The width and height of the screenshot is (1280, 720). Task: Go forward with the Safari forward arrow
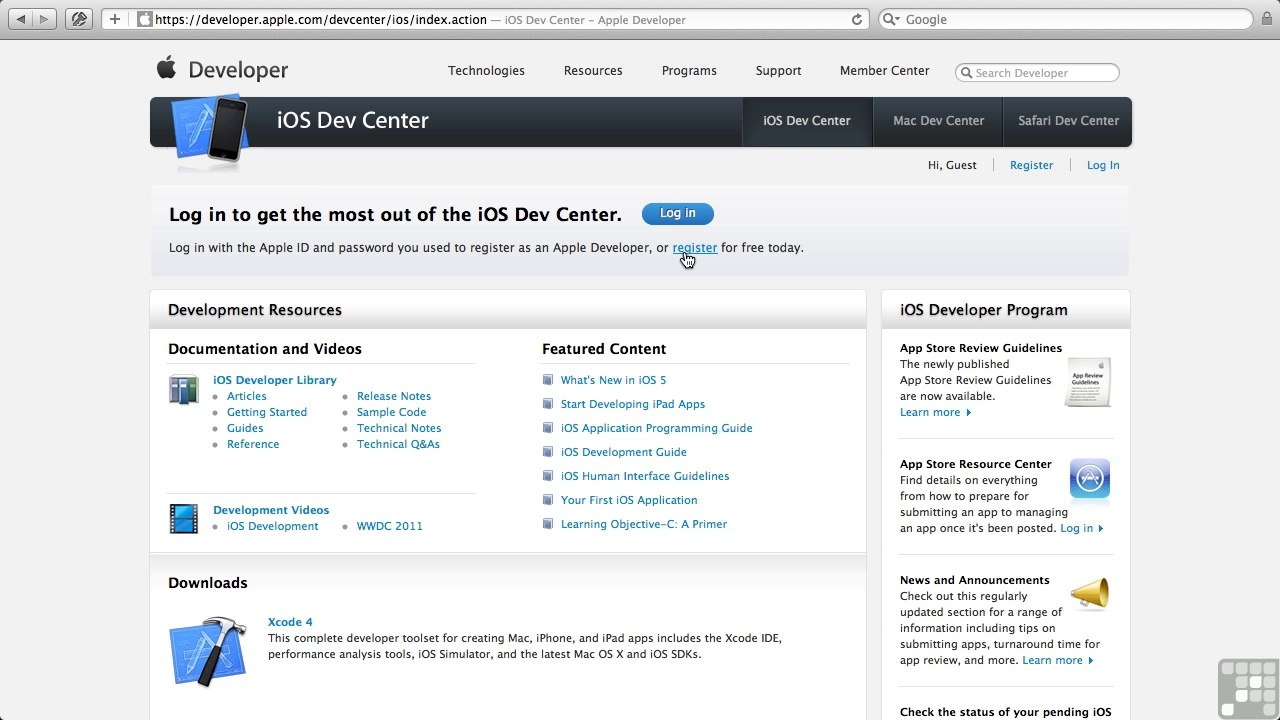pyautogui.click(x=45, y=19)
